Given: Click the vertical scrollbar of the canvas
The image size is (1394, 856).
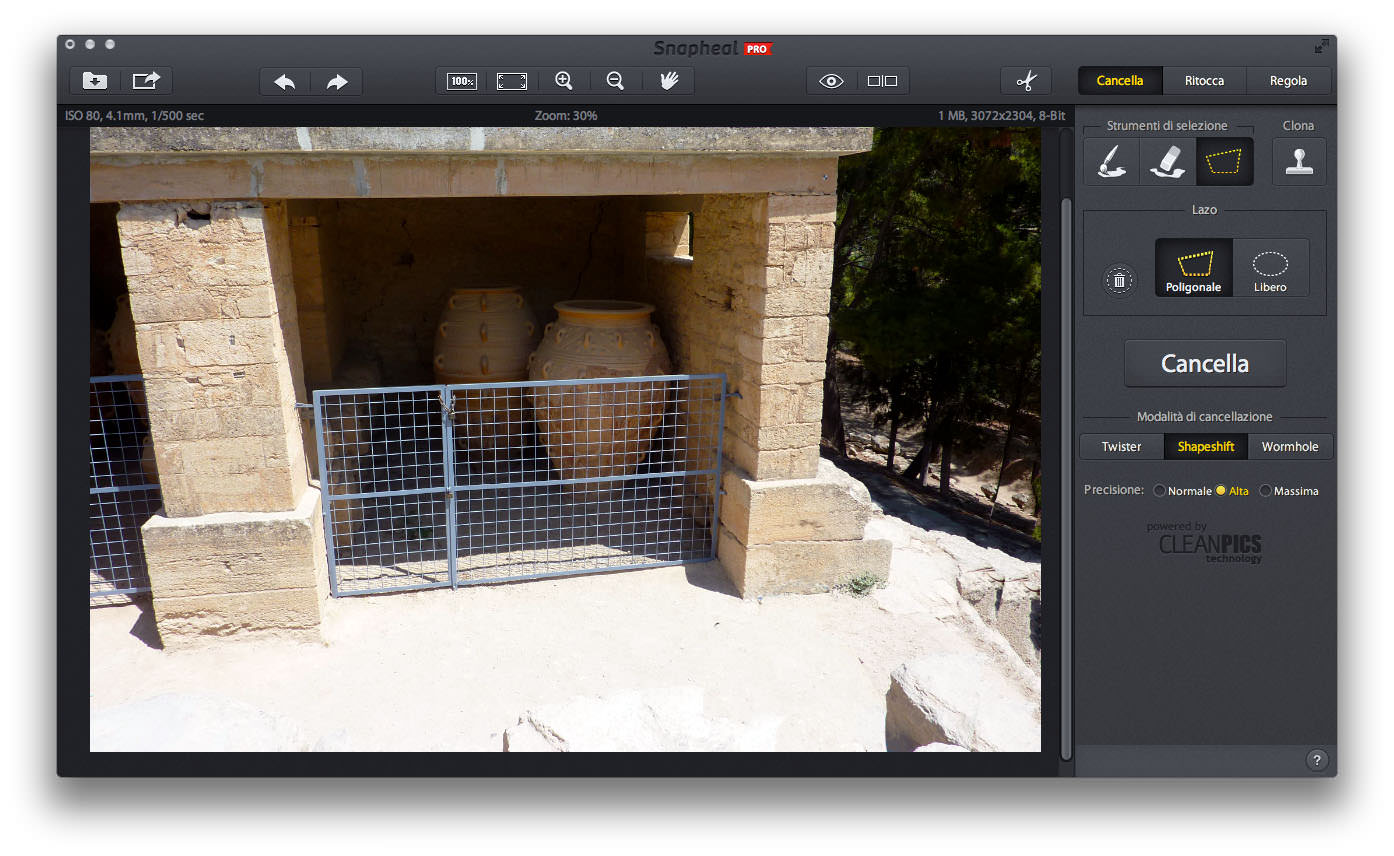Looking at the screenshot, I should (1066, 478).
